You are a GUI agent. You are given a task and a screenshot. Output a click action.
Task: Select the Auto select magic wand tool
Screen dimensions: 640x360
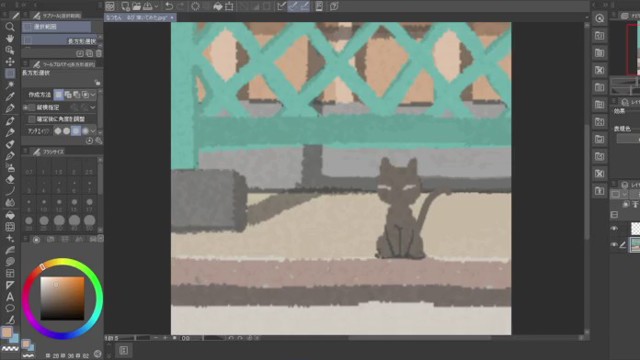tap(10, 85)
